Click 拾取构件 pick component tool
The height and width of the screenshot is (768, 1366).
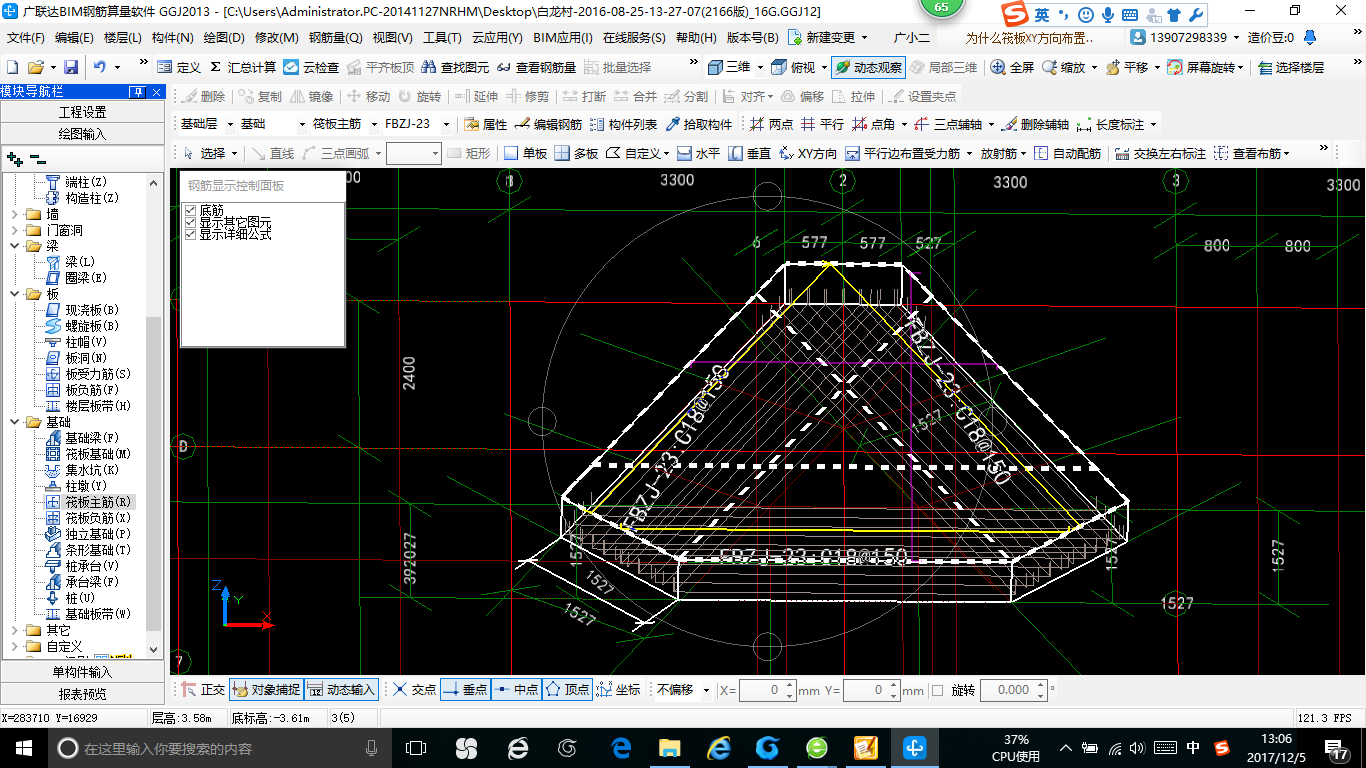tap(698, 125)
